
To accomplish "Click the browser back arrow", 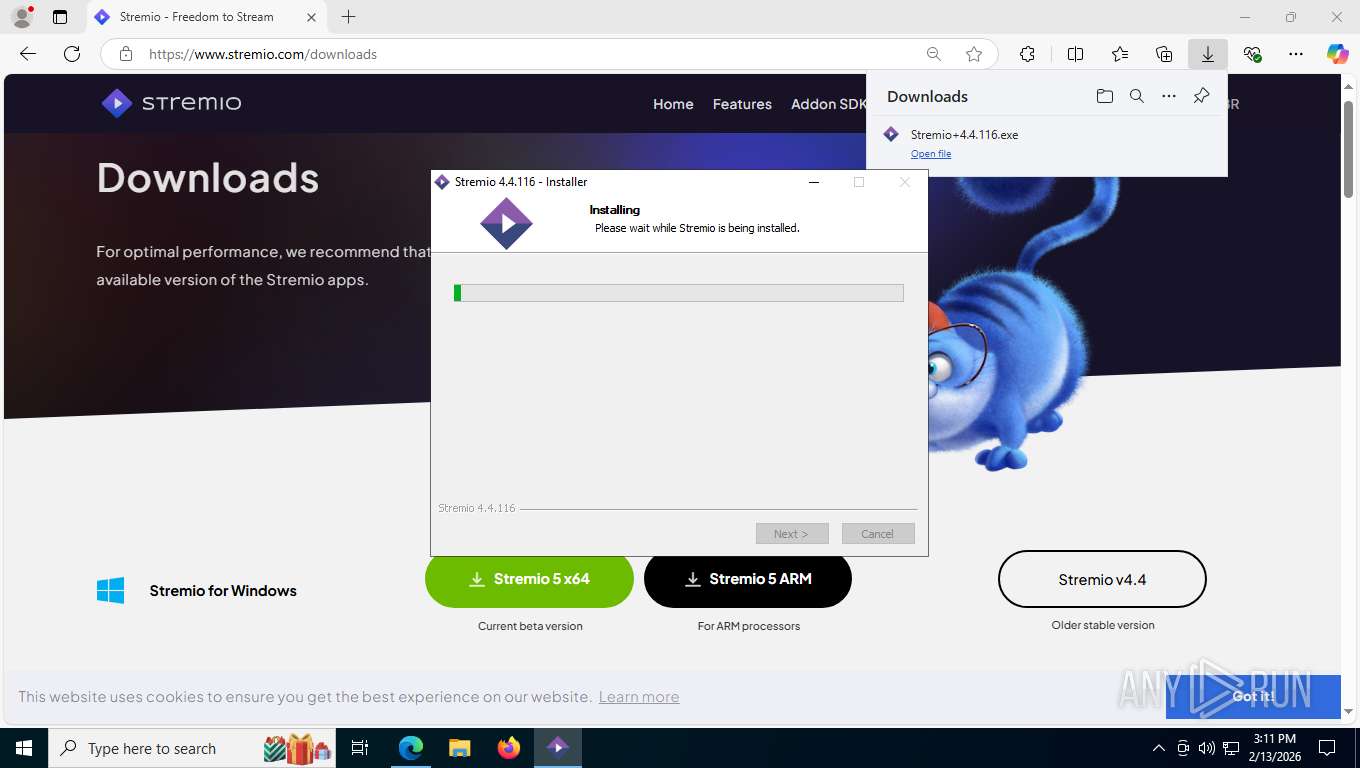I will 28,54.
